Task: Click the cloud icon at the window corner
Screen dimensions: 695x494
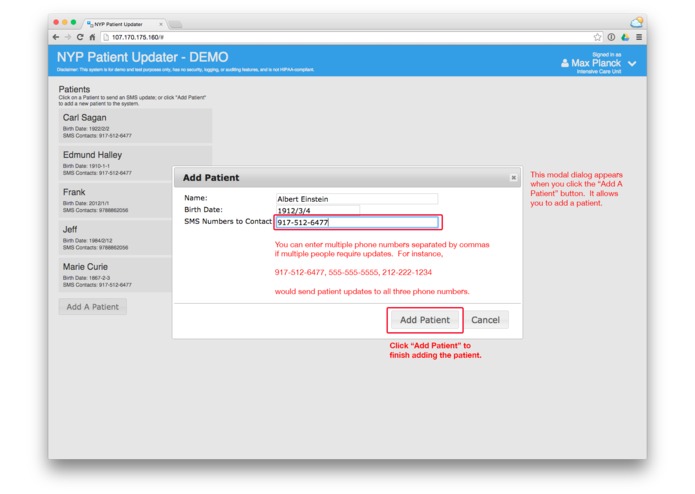Action: pyautogui.click(x=636, y=22)
